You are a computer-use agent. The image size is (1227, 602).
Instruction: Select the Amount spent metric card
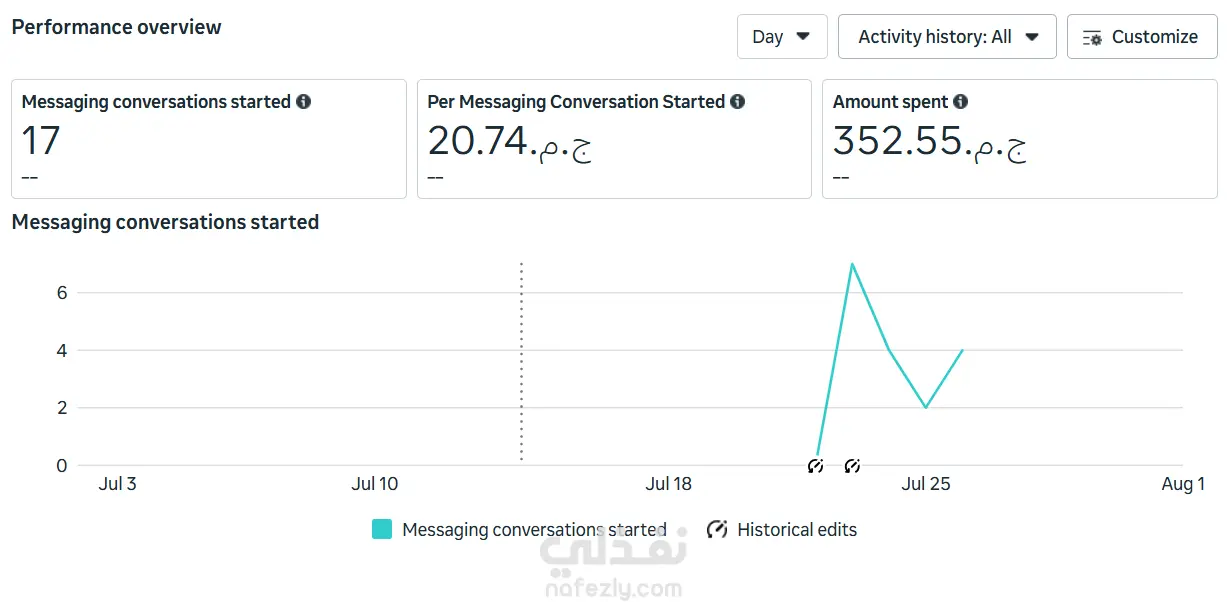point(1020,139)
